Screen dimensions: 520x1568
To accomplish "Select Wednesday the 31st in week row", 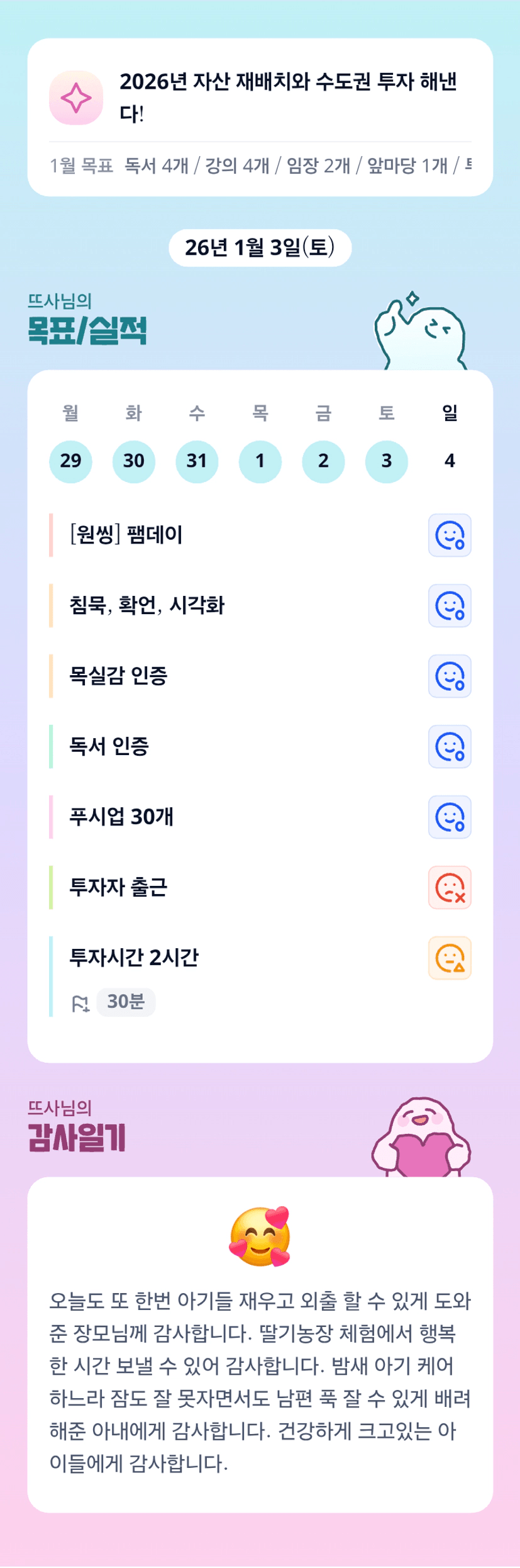I will (197, 461).
